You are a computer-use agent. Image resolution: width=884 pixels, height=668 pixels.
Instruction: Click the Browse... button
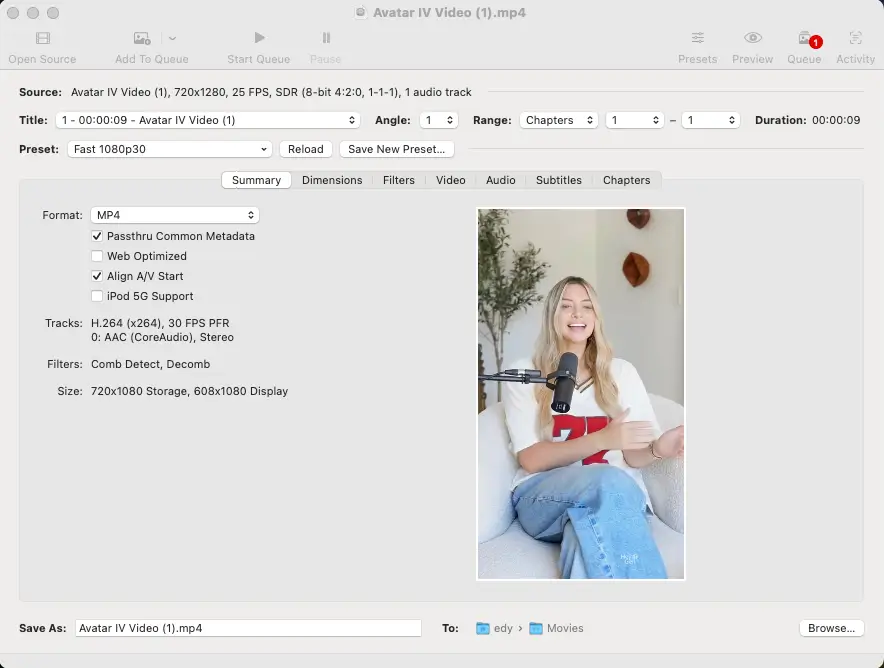(831, 628)
